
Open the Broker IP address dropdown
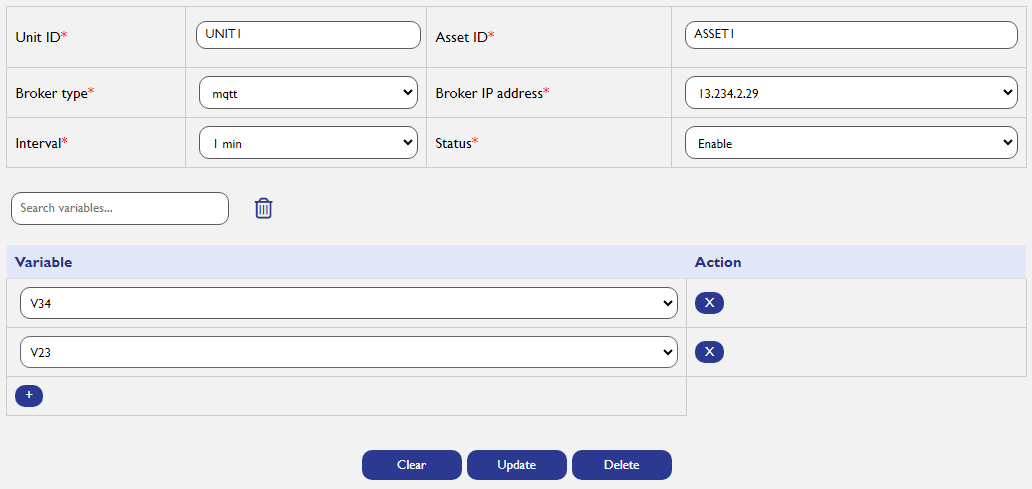pyautogui.click(x=851, y=93)
